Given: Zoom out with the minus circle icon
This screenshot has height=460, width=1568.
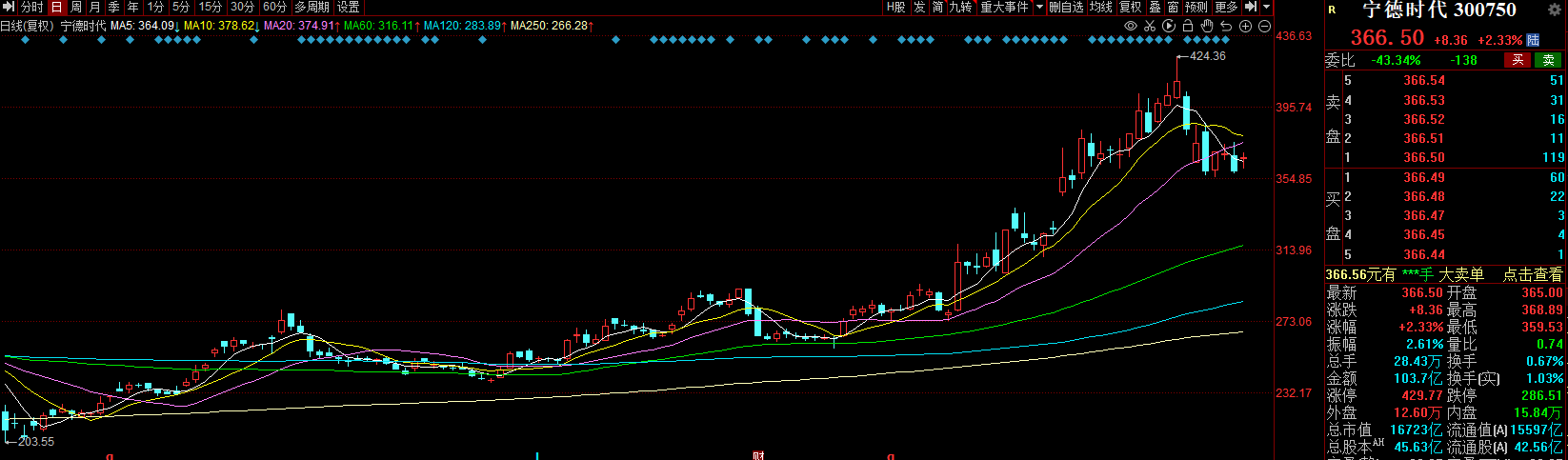Looking at the screenshot, I should coord(1264,26).
